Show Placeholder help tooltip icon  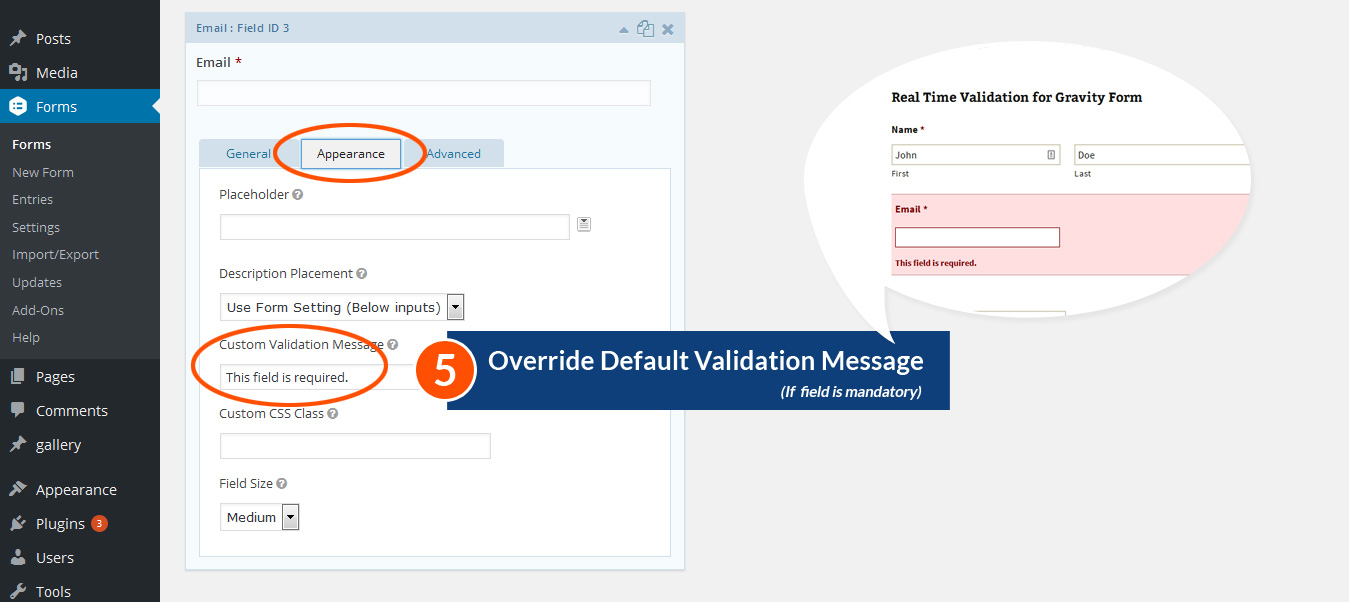298,195
